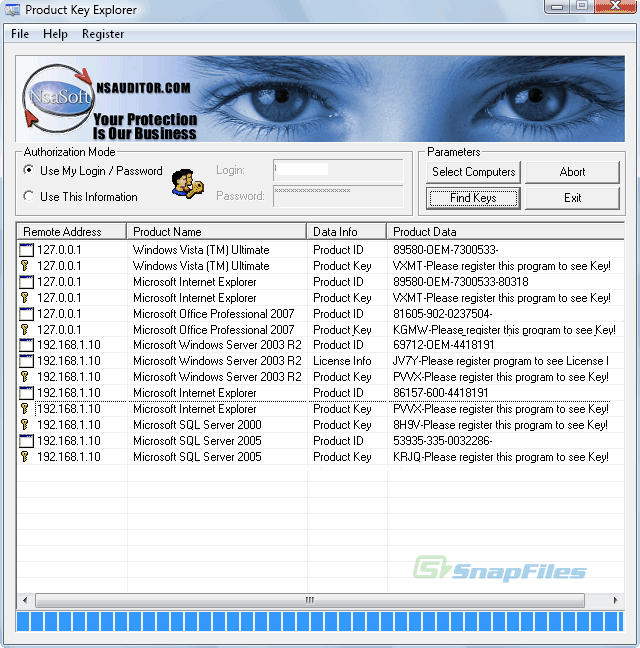Click the Password input field
The height and width of the screenshot is (648, 640).
338,196
